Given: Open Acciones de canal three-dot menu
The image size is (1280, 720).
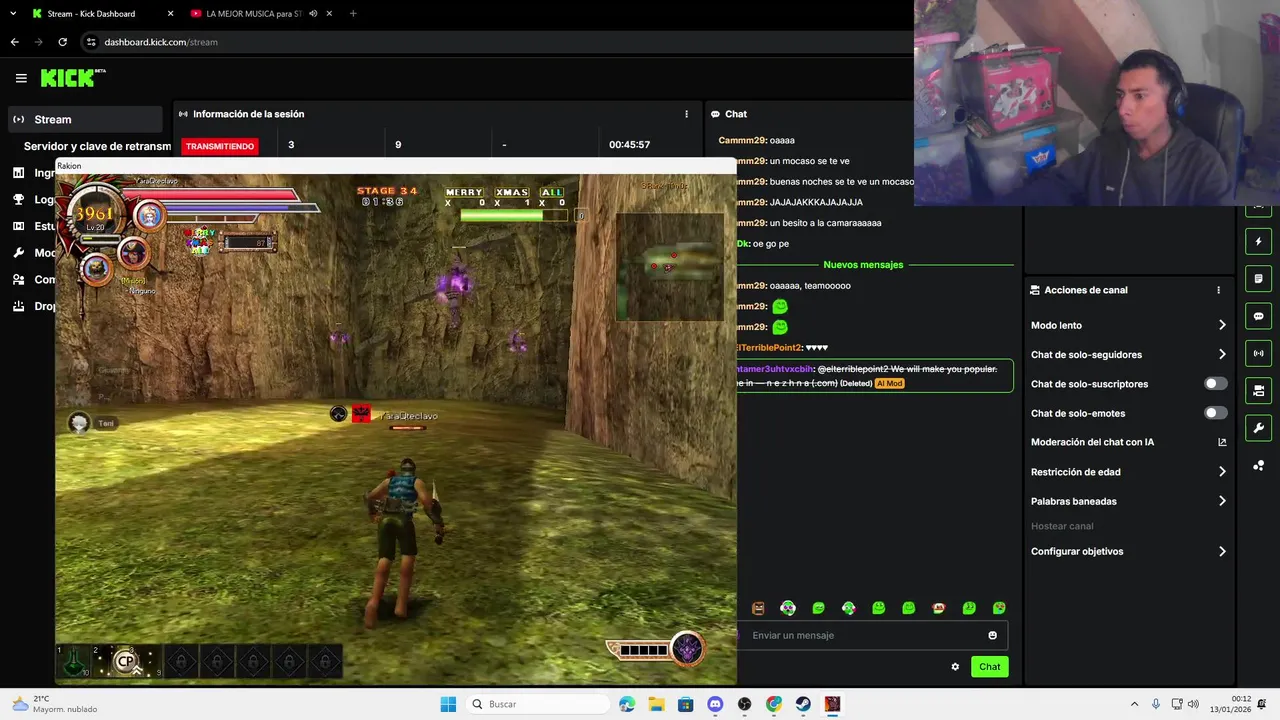Looking at the screenshot, I should (x=1218, y=290).
